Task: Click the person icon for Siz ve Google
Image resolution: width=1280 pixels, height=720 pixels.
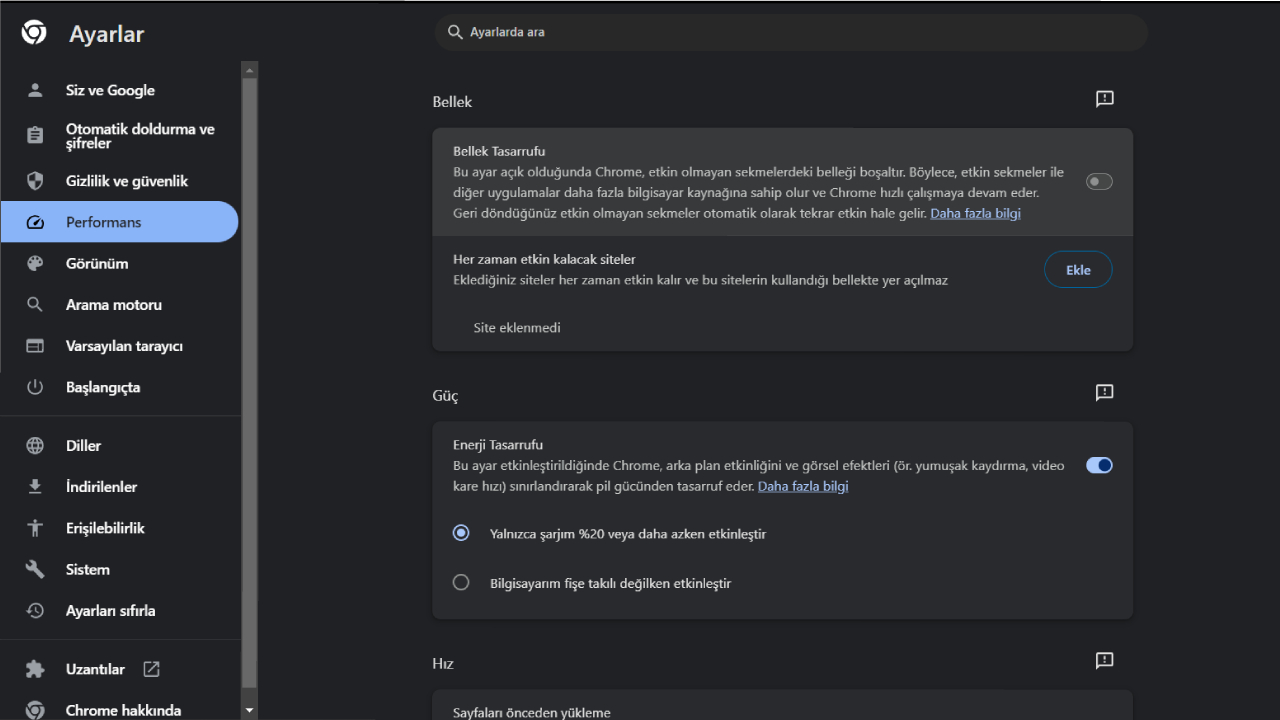Action: pos(35,90)
